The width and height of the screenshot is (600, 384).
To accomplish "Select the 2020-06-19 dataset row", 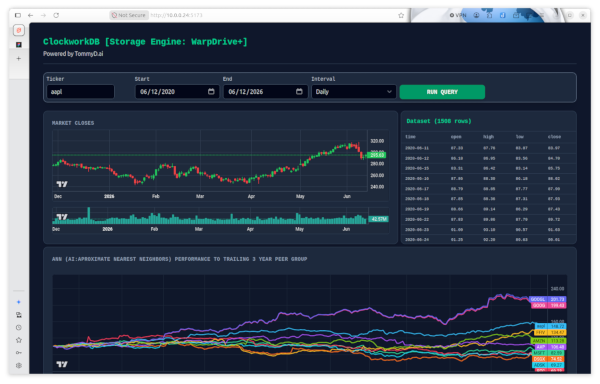I will [x=489, y=209].
